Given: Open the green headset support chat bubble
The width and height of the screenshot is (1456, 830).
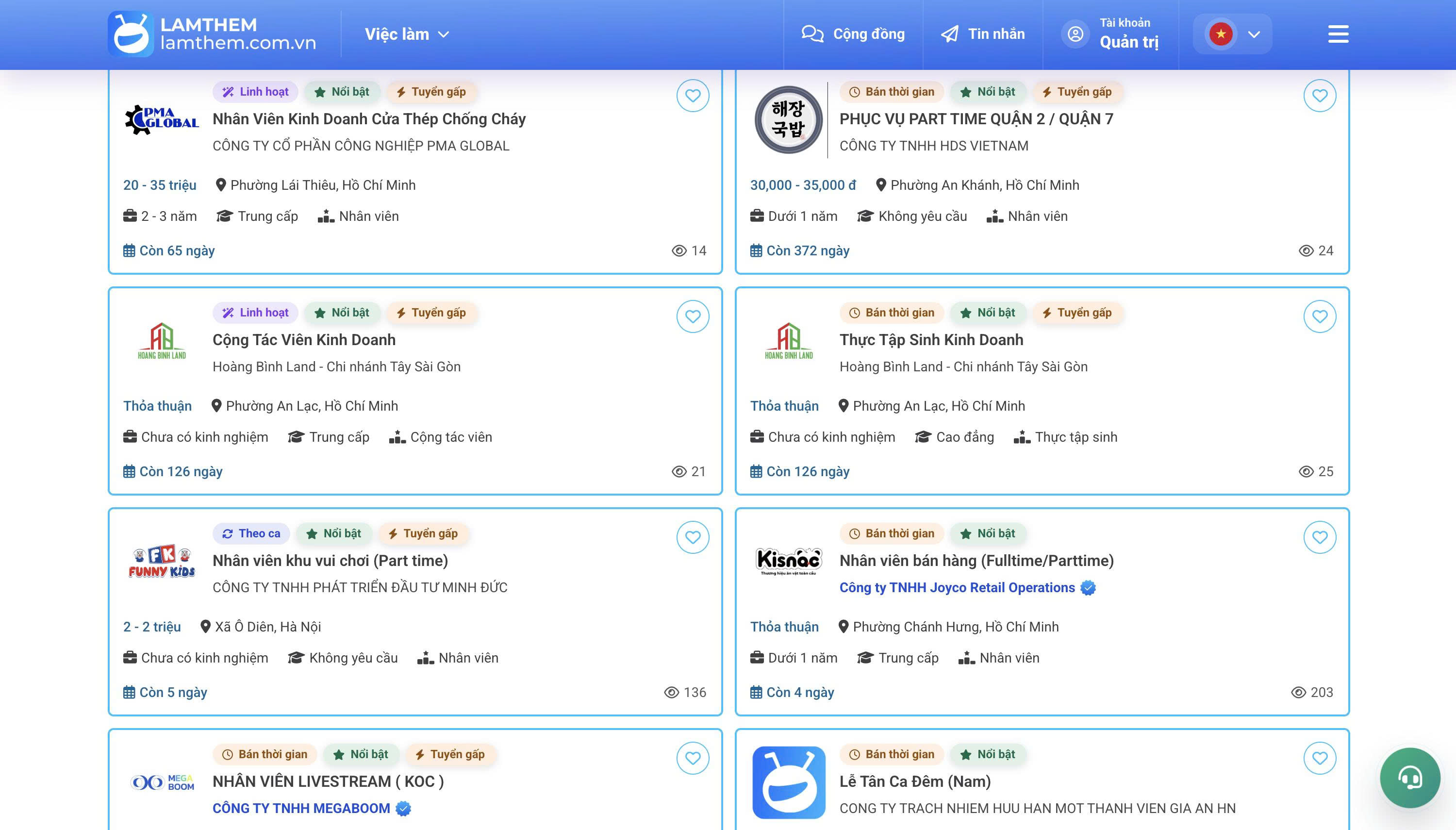Looking at the screenshot, I should tap(1410, 778).
